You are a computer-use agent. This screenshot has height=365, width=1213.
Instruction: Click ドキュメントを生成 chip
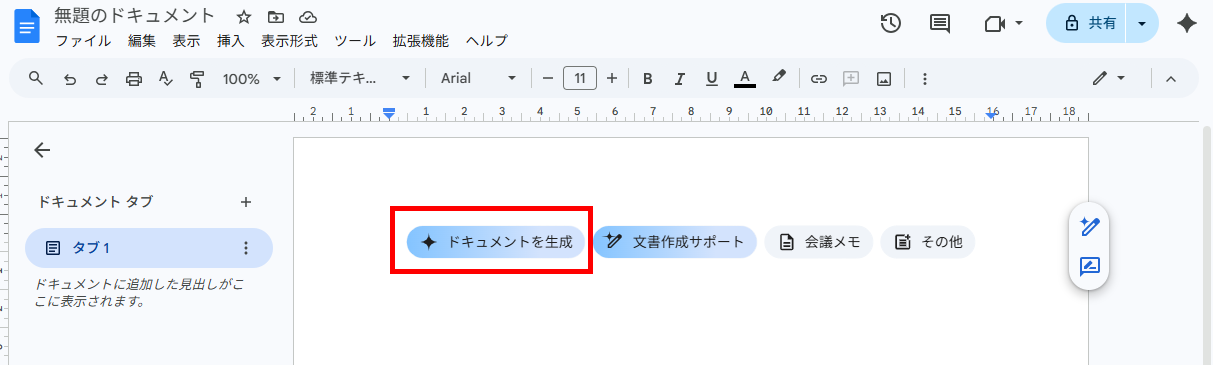[495, 241]
